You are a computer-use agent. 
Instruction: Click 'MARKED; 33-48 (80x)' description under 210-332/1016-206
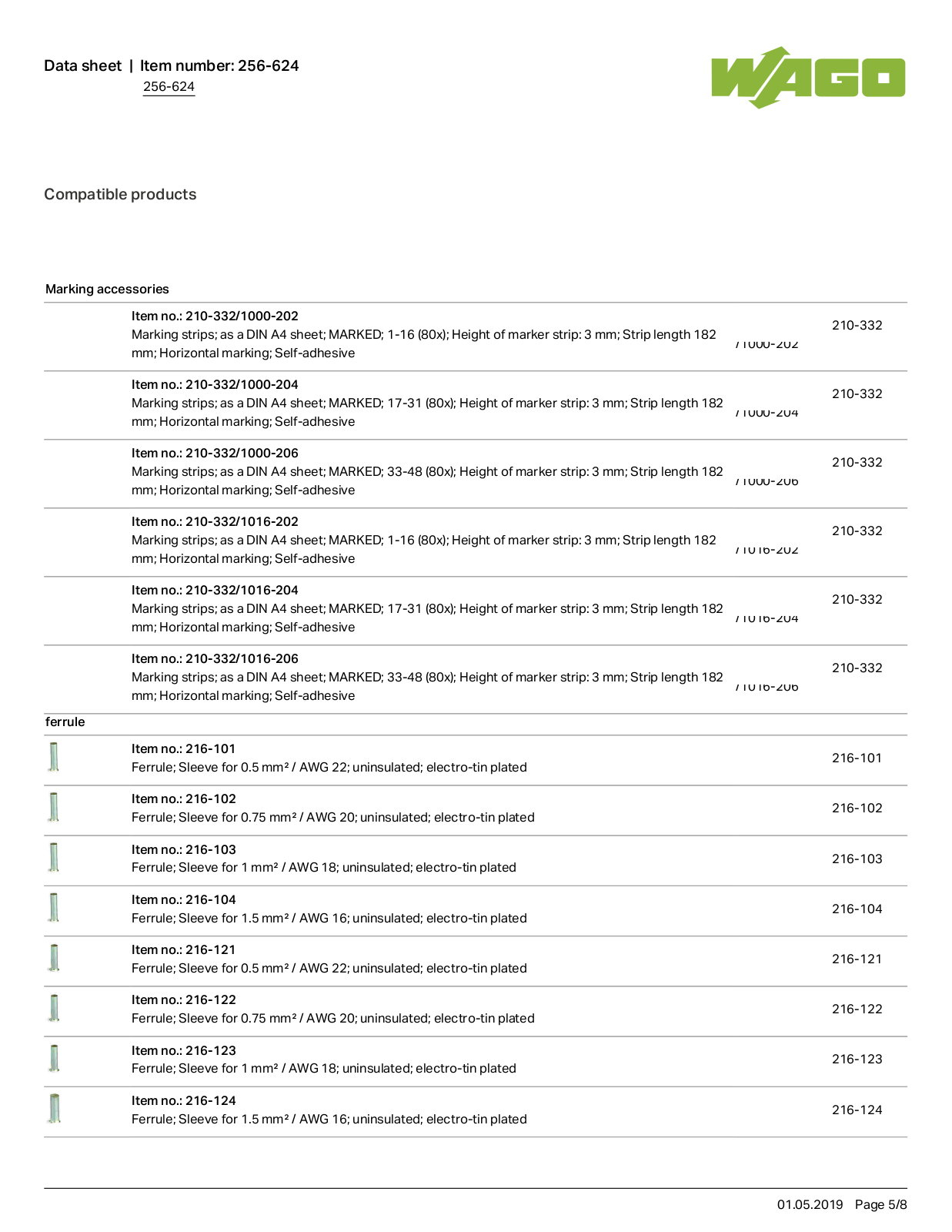[x=392, y=677]
